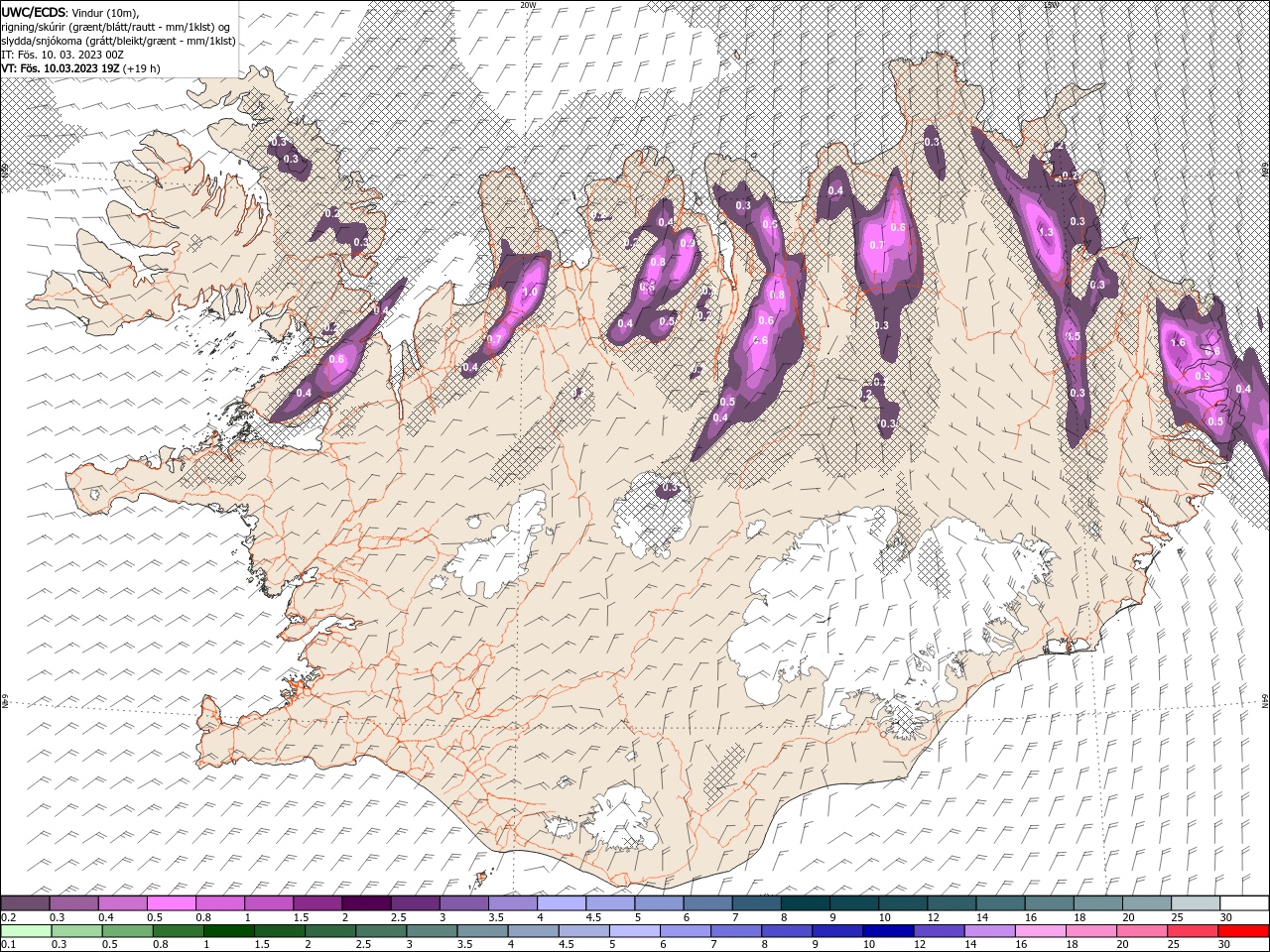1270x952 pixels.
Task: Select the rain scale swatch labeled 4
Action: (x=533, y=931)
